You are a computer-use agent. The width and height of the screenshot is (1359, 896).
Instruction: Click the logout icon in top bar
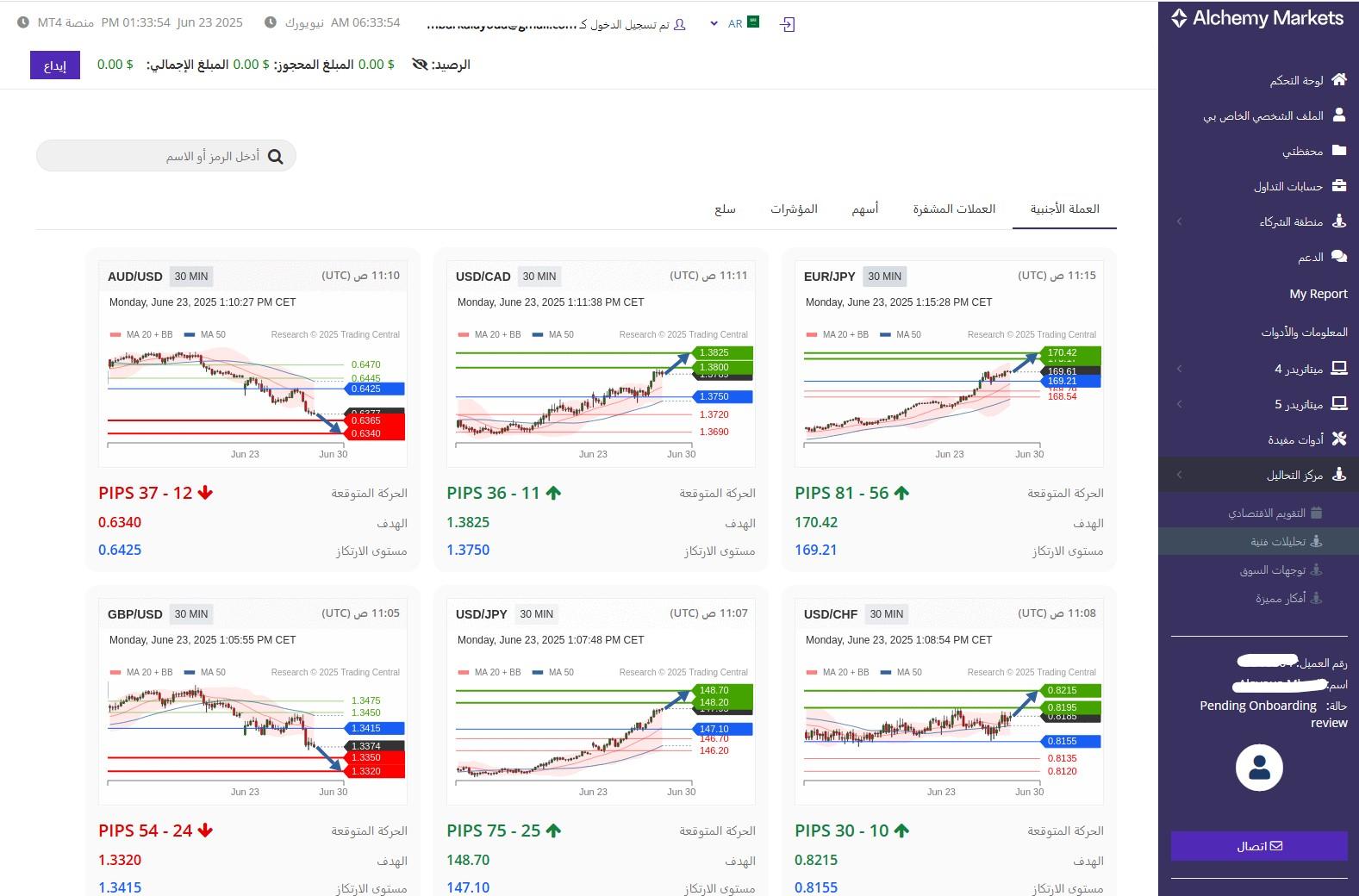787,25
